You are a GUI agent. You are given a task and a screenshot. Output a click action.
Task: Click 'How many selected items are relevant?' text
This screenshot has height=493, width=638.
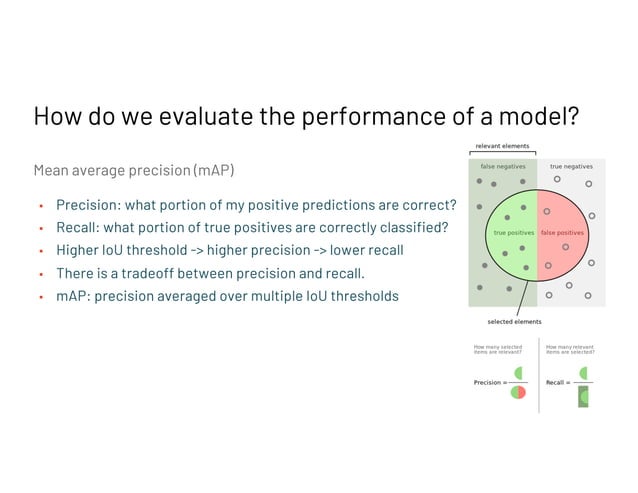pyautogui.click(x=498, y=349)
